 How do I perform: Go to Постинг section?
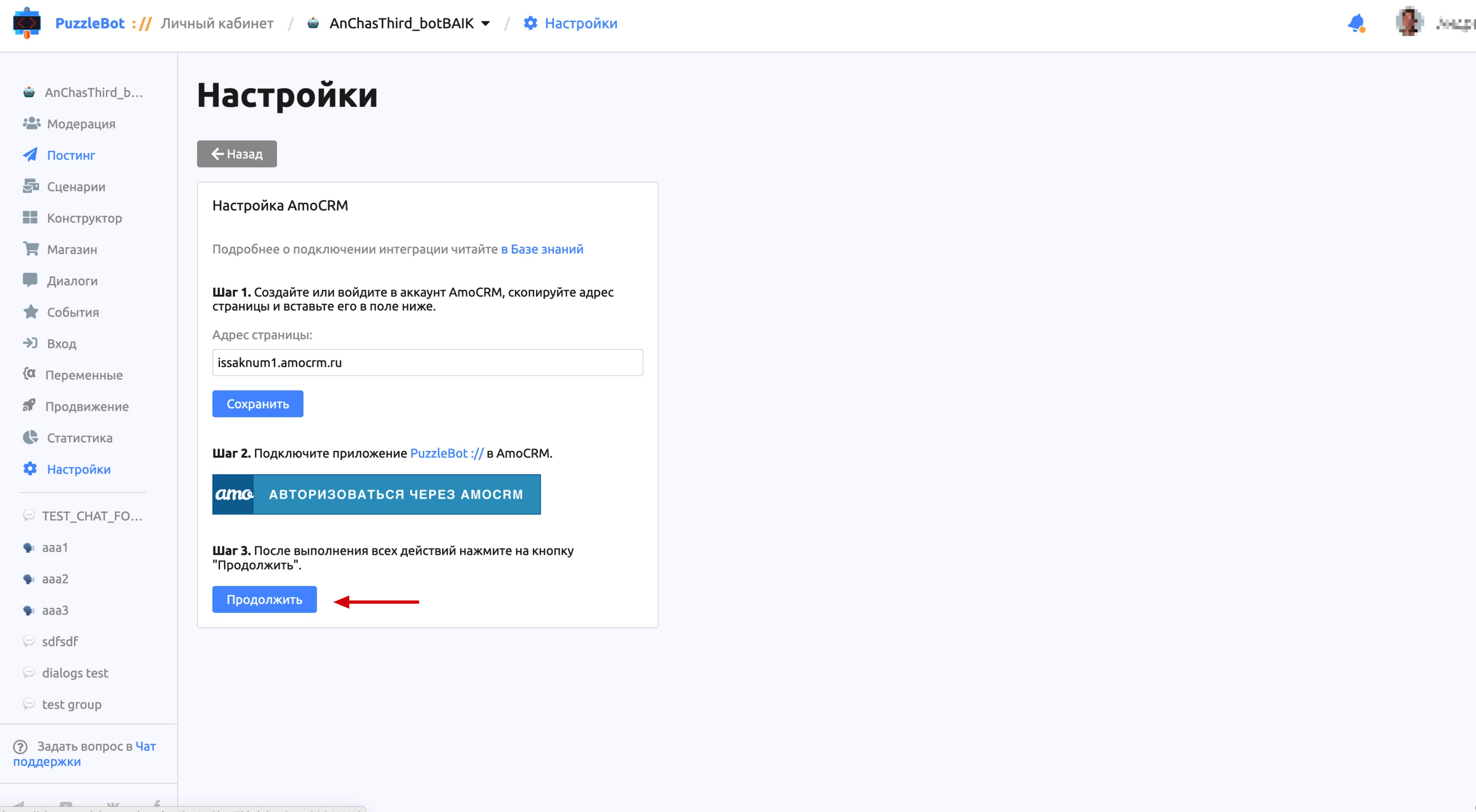(71, 155)
